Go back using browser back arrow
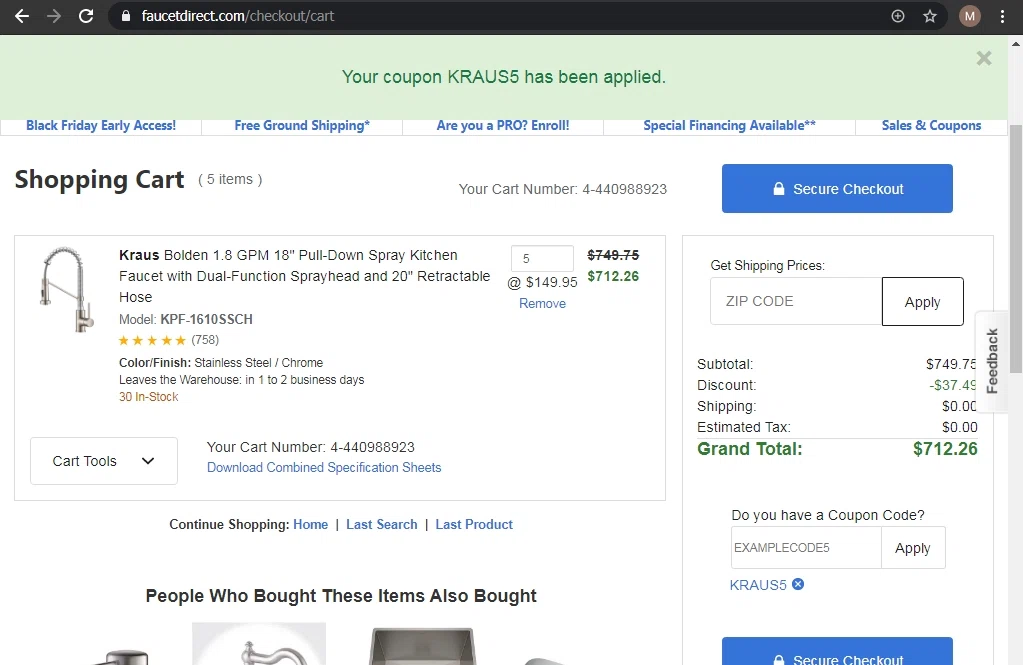Image resolution: width=1023 pixels, height=665 pixels. pos(22,16)
